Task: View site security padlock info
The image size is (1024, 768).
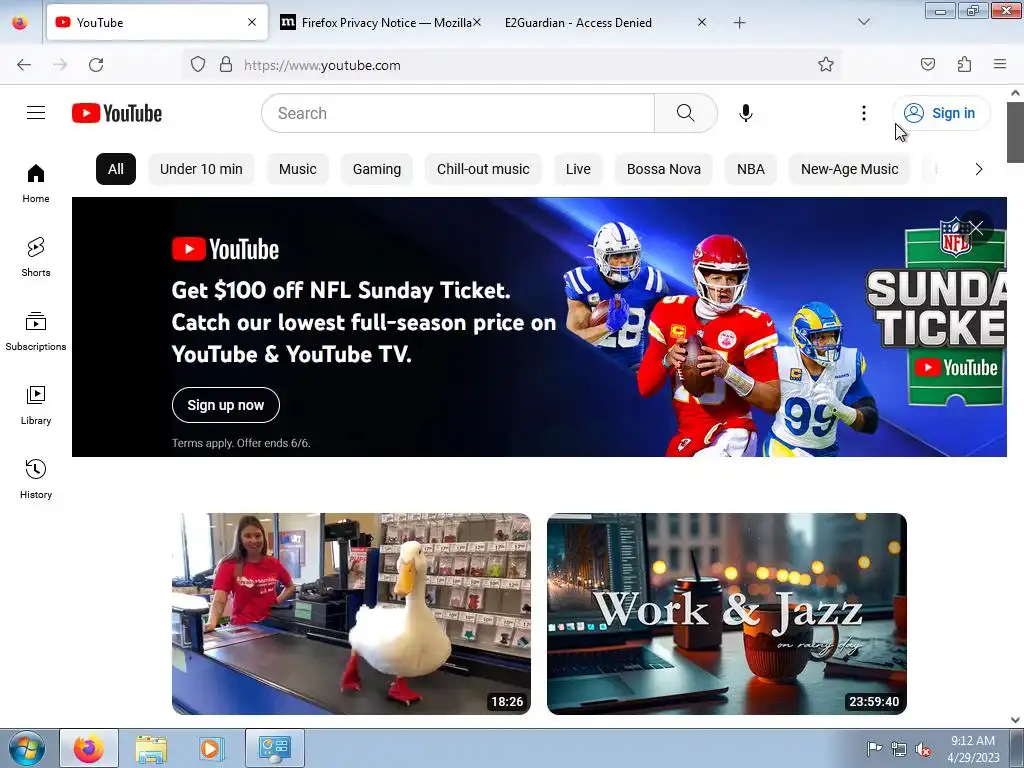Action: coord(226,65)
